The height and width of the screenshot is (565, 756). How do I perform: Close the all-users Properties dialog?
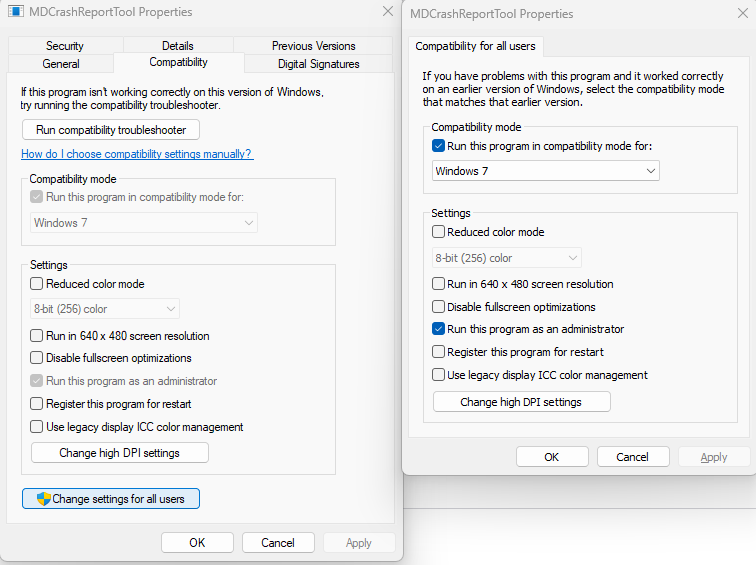pos(740,14)
